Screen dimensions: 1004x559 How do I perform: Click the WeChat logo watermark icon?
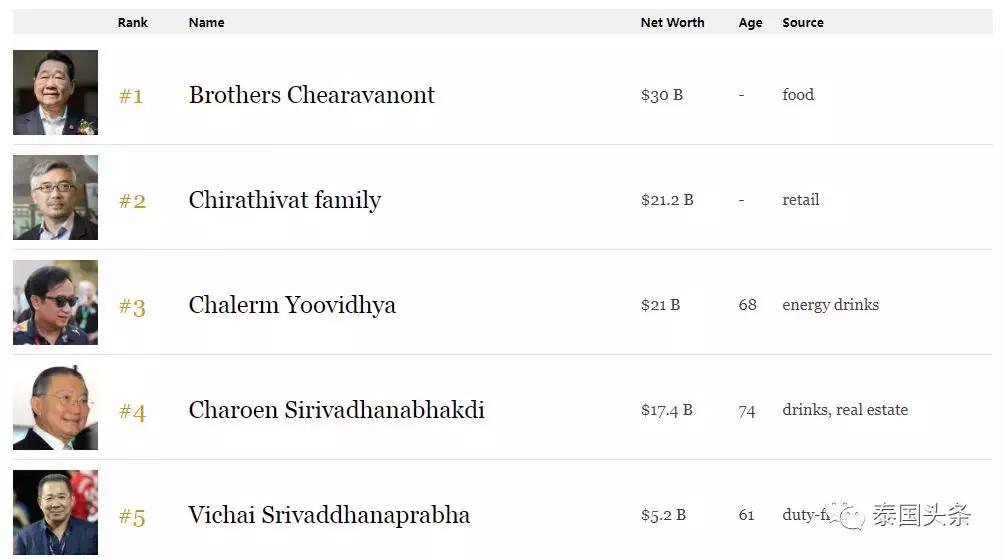click(853, 516)
